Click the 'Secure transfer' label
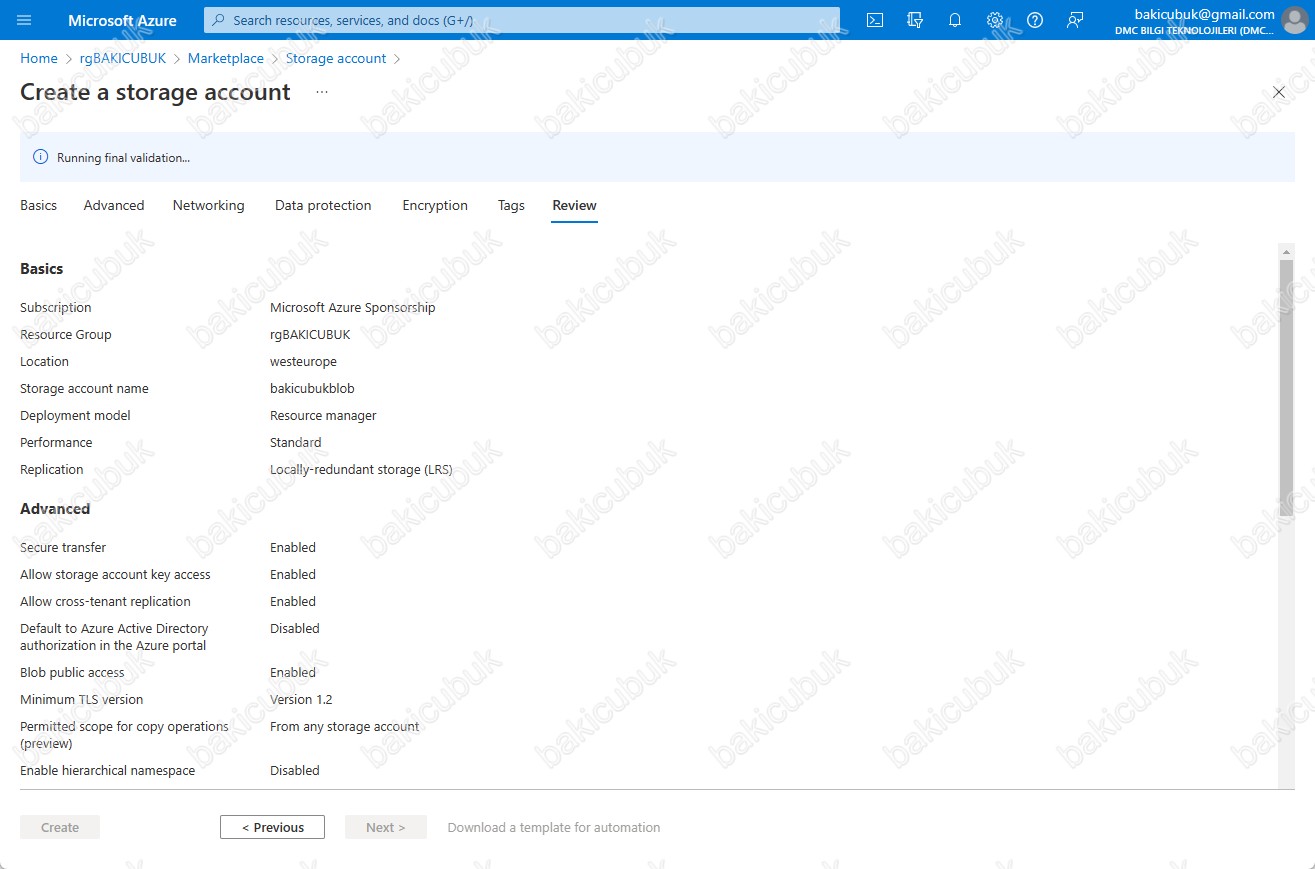 click(63, 548)
